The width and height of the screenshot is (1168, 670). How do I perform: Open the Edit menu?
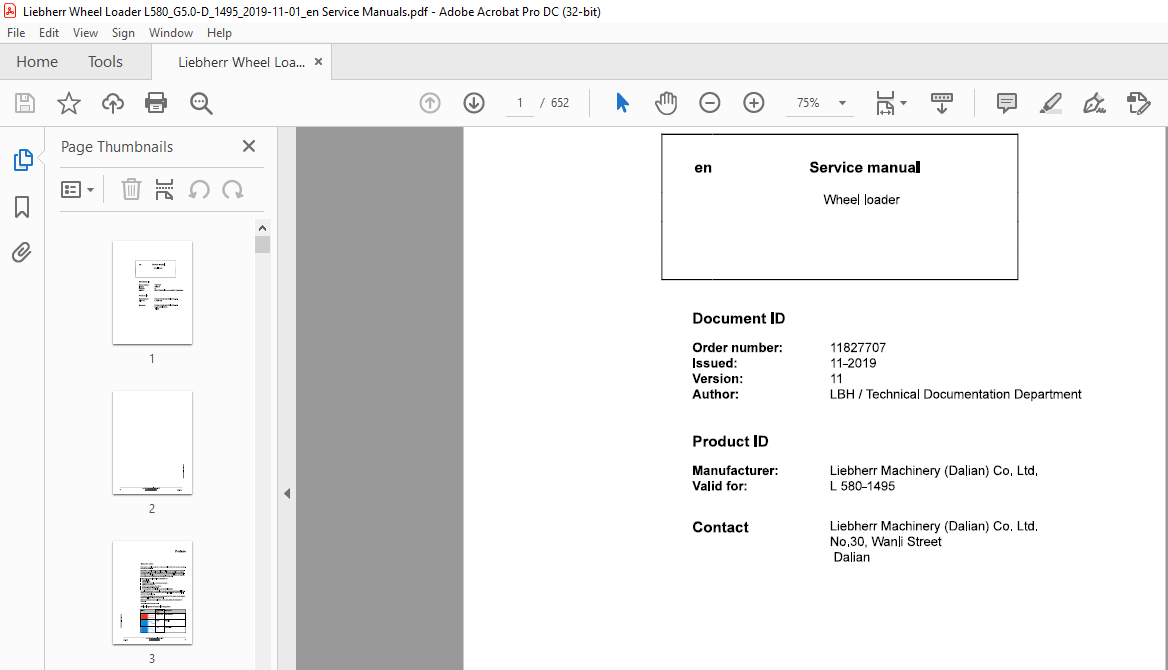[x=48, y=33]
